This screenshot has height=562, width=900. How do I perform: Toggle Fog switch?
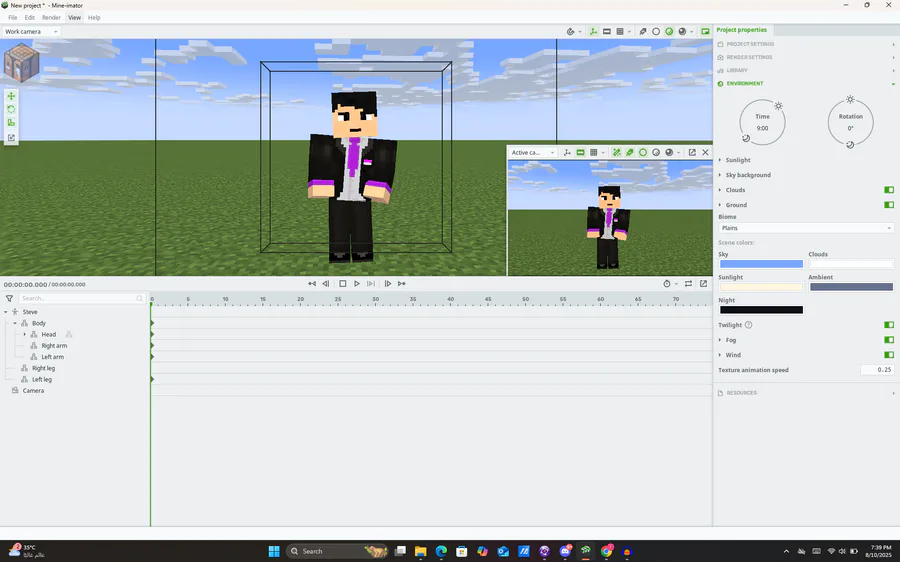pos(889,340)
